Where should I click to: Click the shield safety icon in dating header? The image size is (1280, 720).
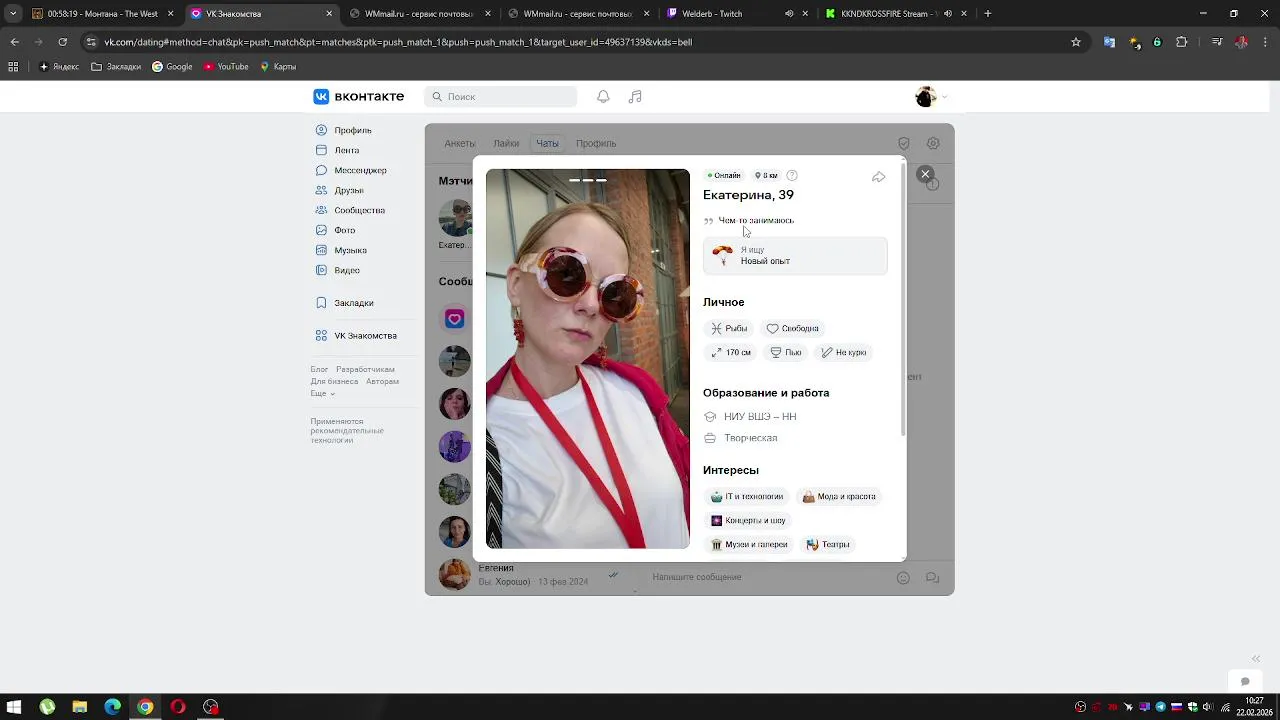tap(904, 143)
